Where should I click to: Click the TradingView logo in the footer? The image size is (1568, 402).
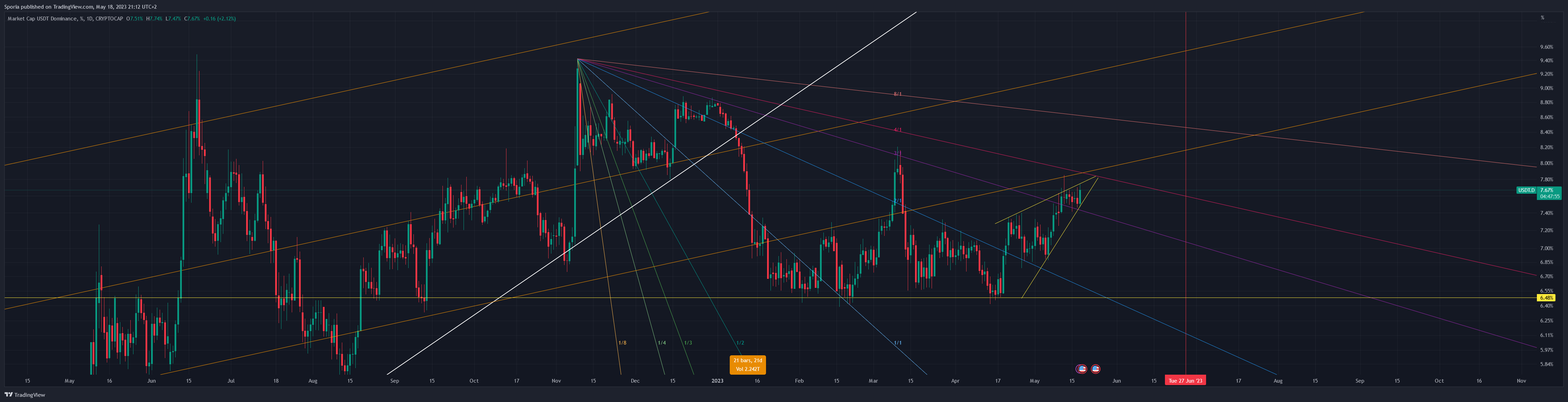tap(25, 395)
